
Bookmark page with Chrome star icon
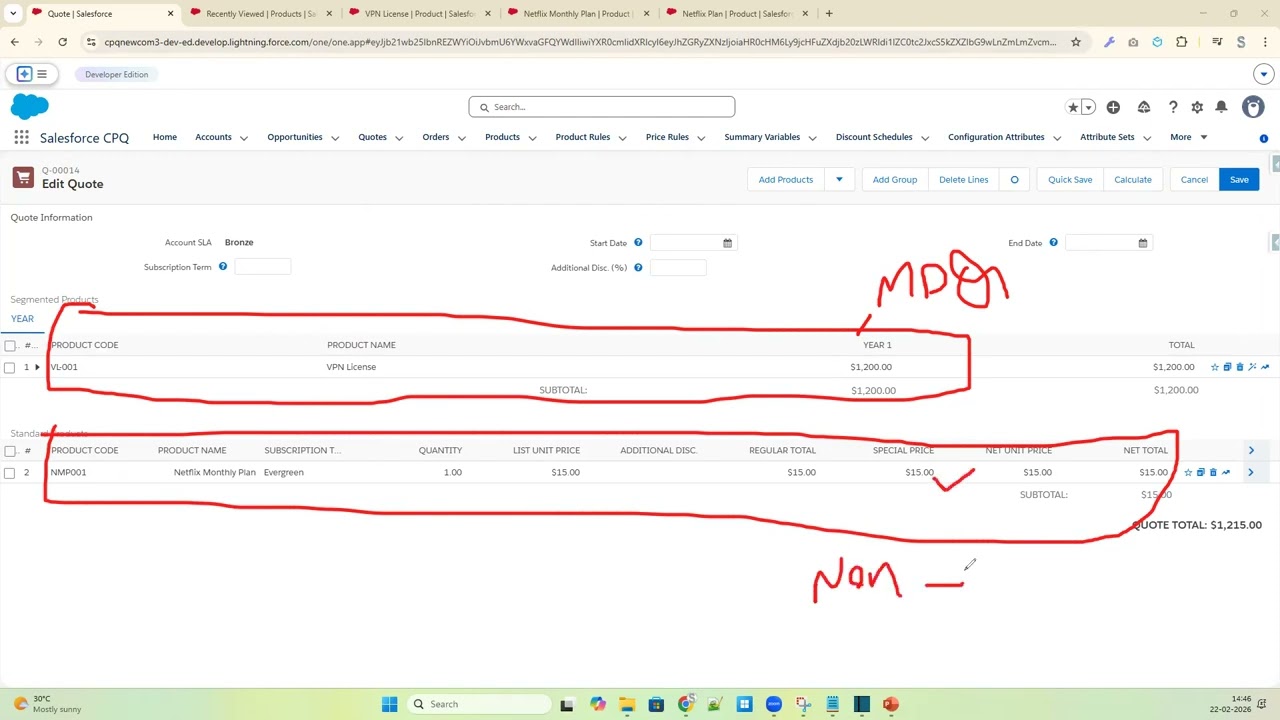(1076, 42)
